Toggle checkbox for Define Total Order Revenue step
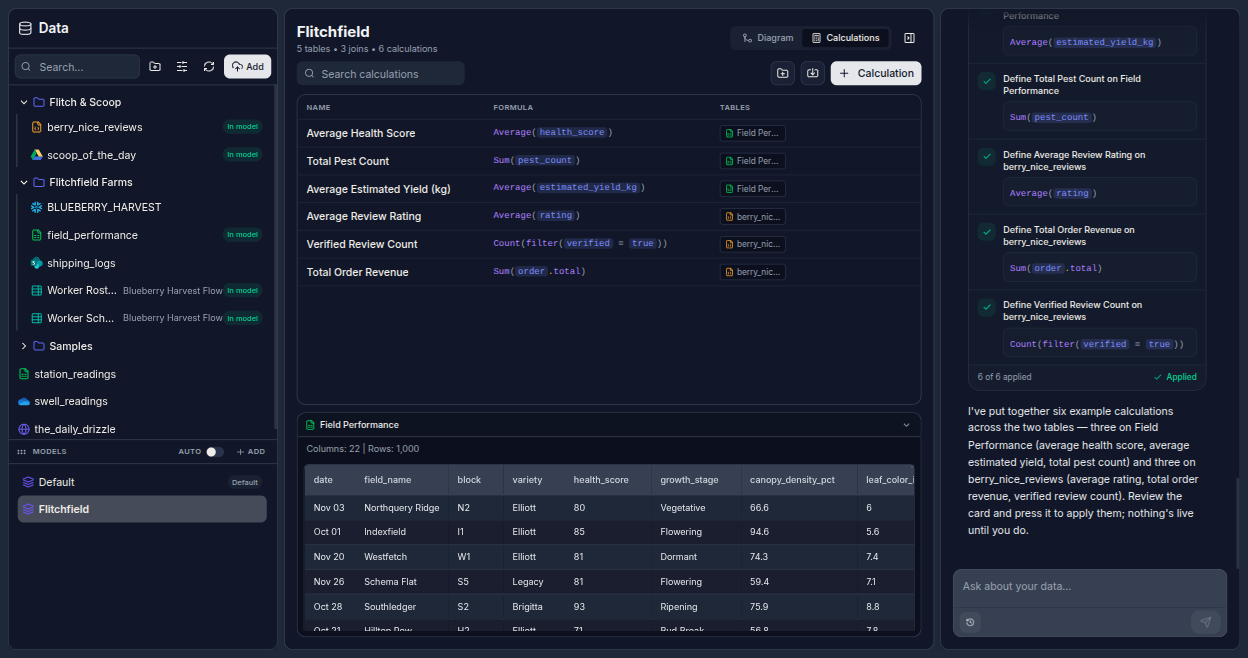 986,231
